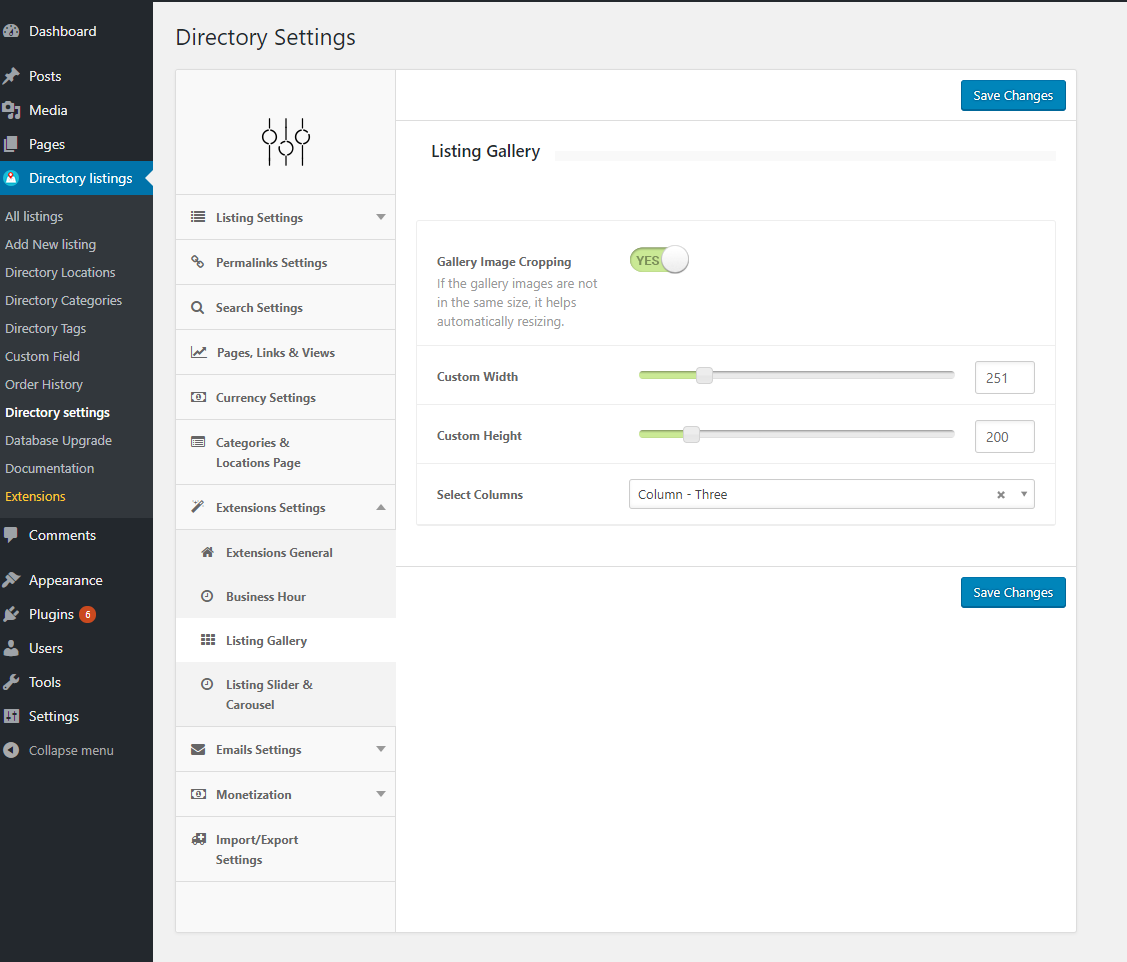Click the Business Hour clock icon
This screenshot has width=1127, height=962.
(207, 597)
